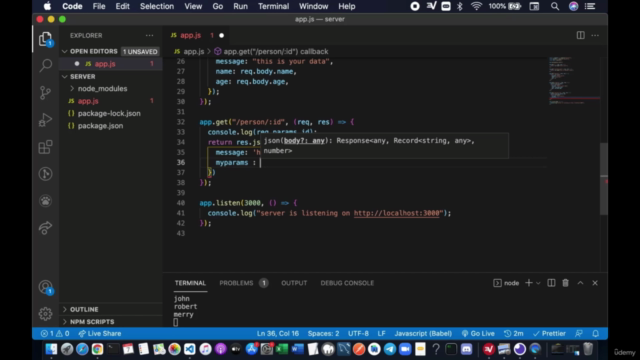The image size is (640, 360).
Task: Close the terminal panel
Action: 595,283
